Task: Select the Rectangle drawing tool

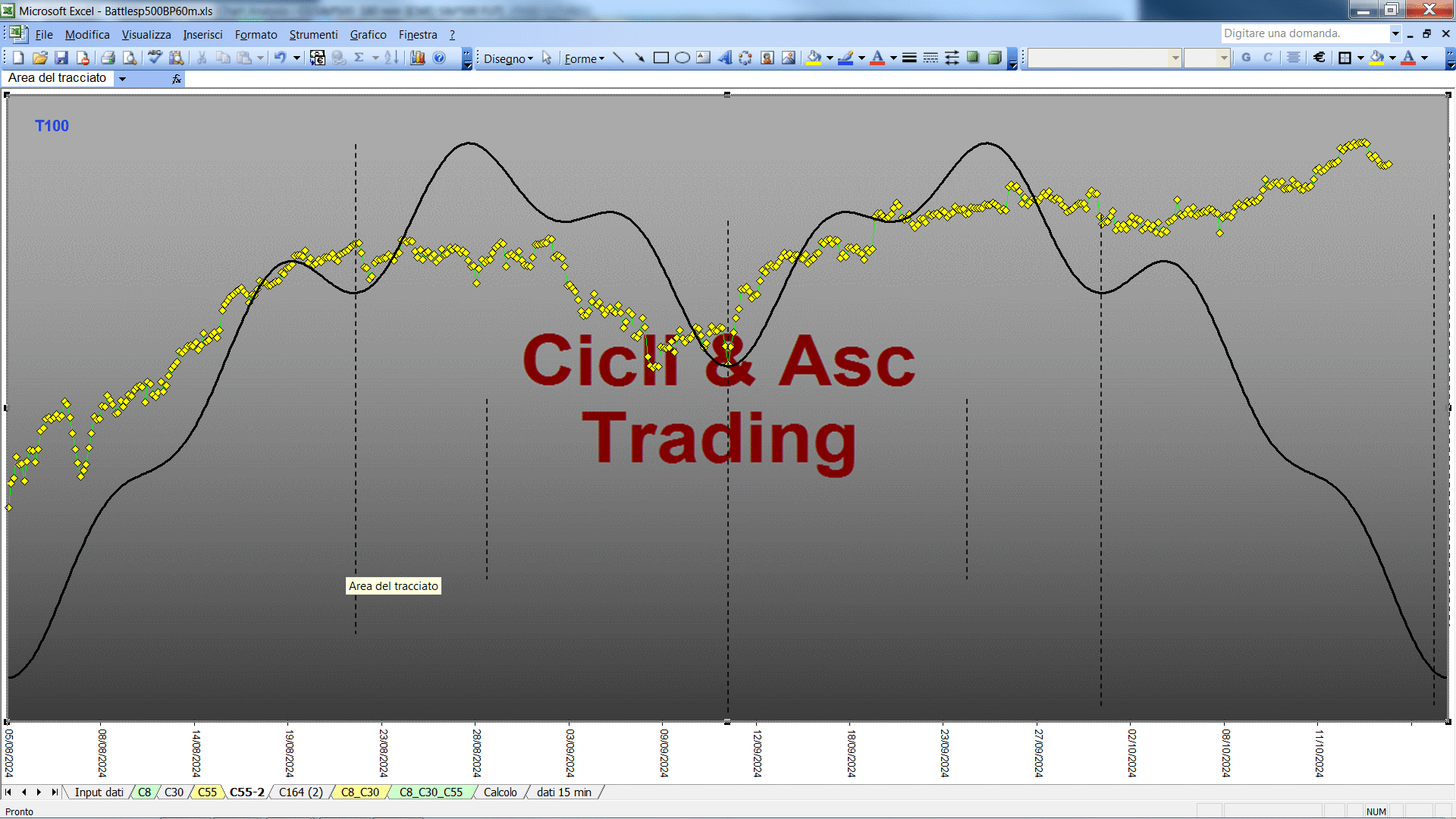Action: pyautogui.click(x=661, y=58)
